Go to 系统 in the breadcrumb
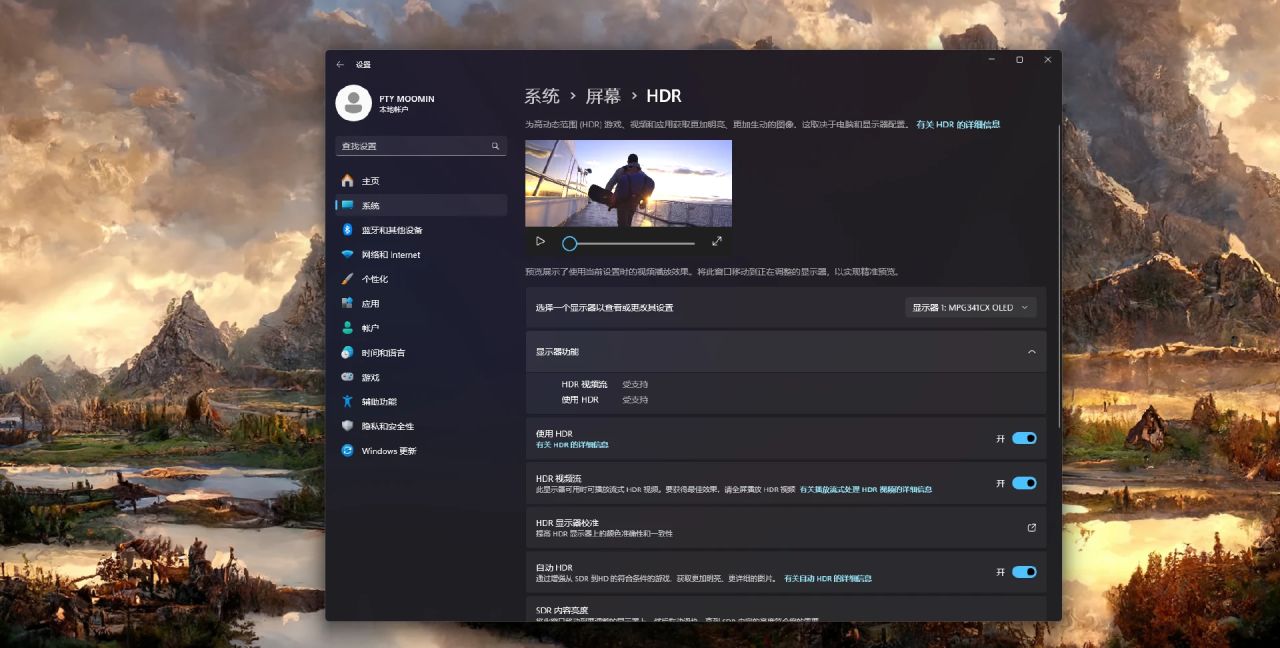Image resolution: width=1280 pixels, height=648 pixels. tap(542, 96)
